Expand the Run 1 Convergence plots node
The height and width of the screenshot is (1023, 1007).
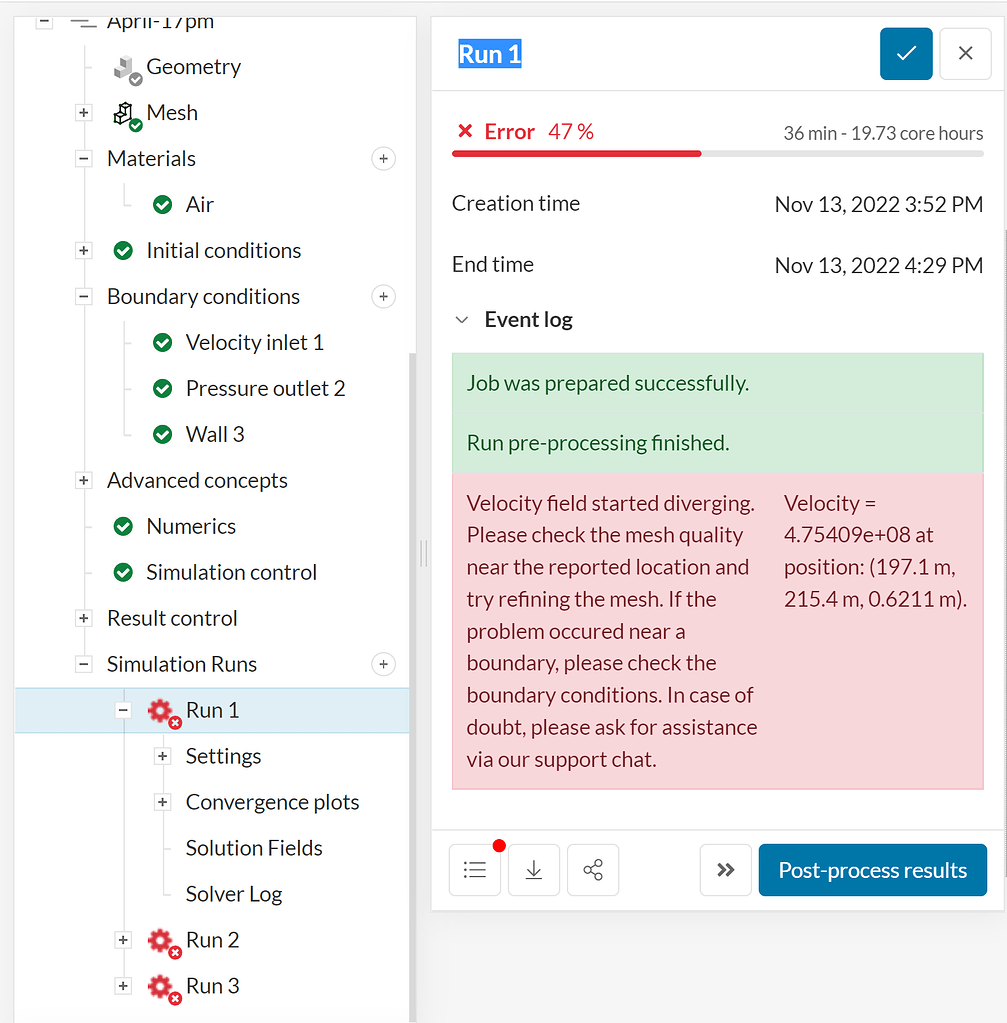[162, 802]
